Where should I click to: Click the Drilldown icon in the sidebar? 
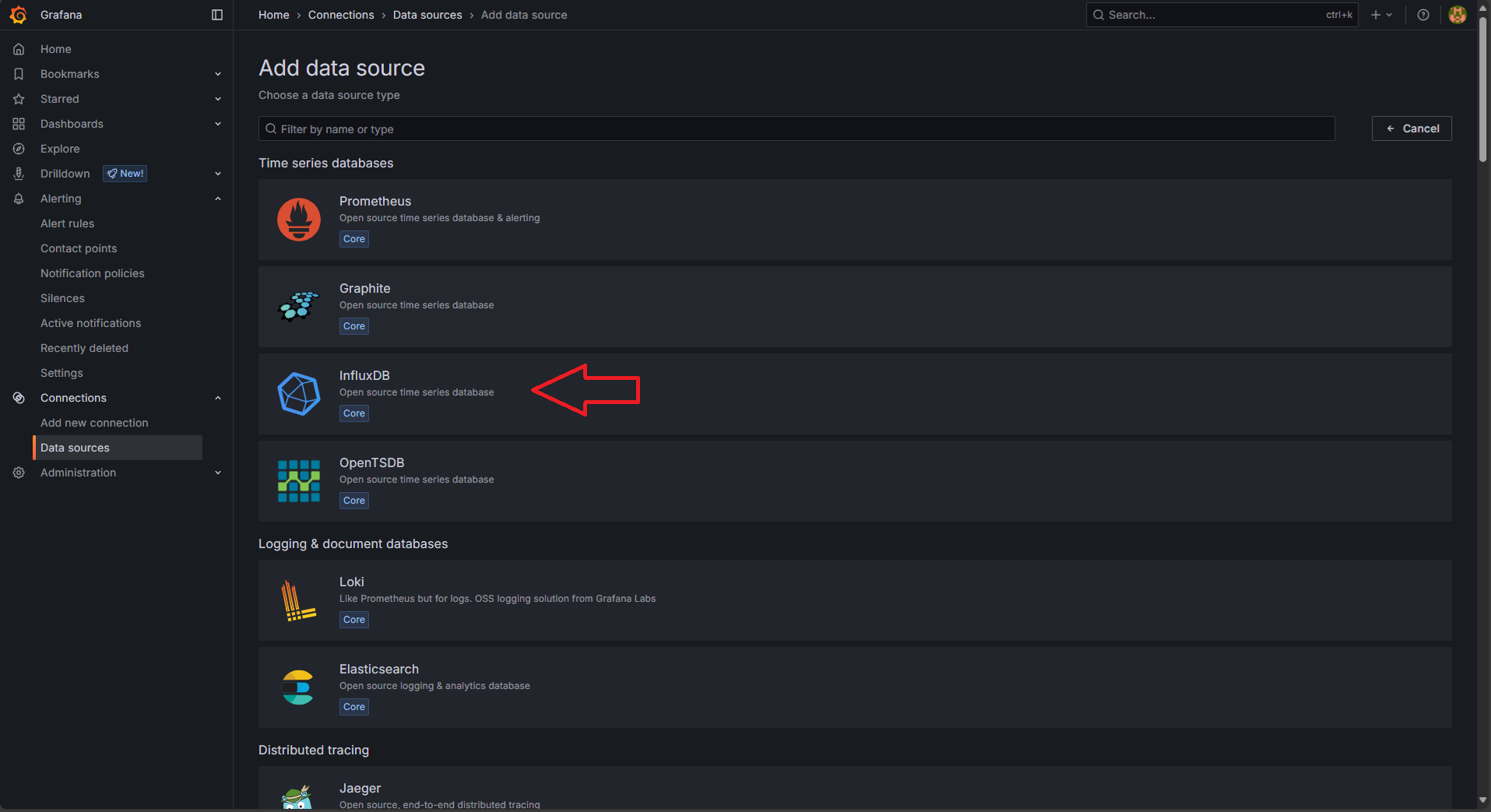tap(19, 174)
